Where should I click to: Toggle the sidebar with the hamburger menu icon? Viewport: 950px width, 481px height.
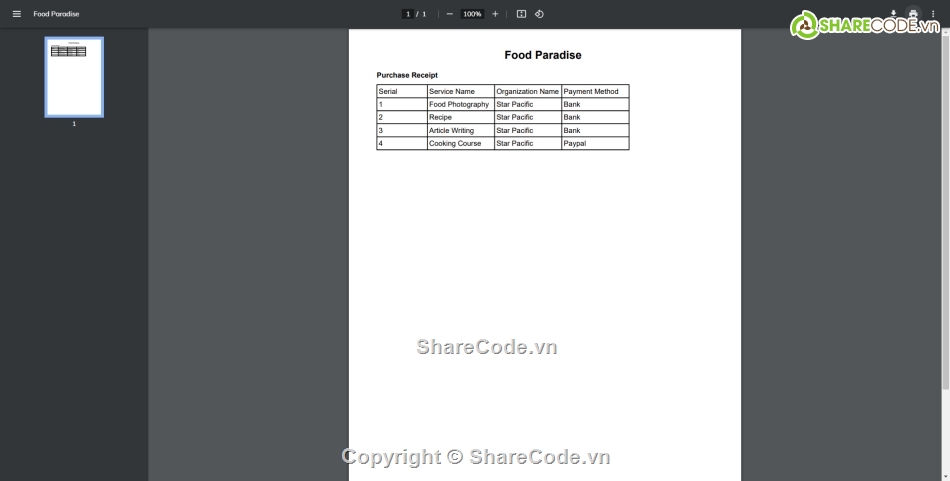[16, 14]
